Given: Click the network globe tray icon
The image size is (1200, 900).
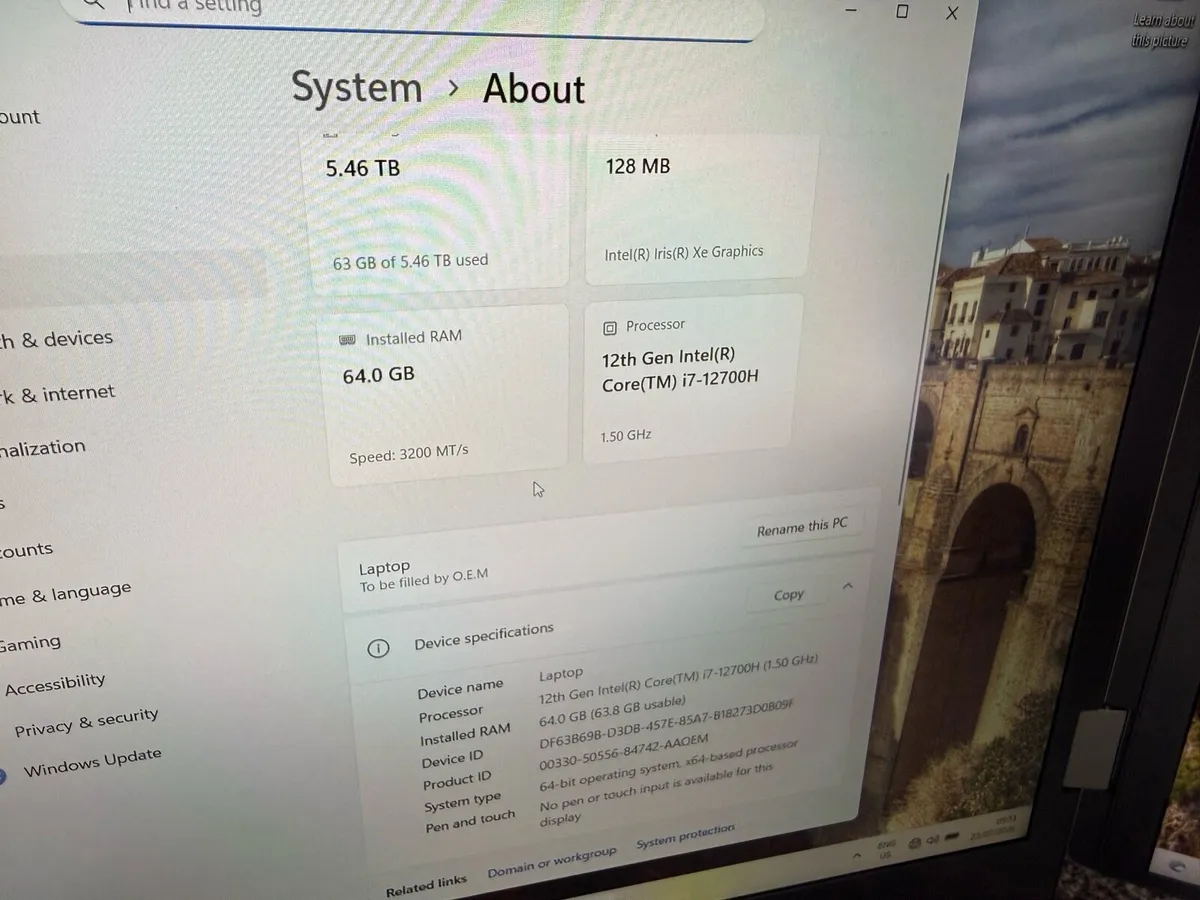Looking at the screenshot, I should click(x=914, y=844).
